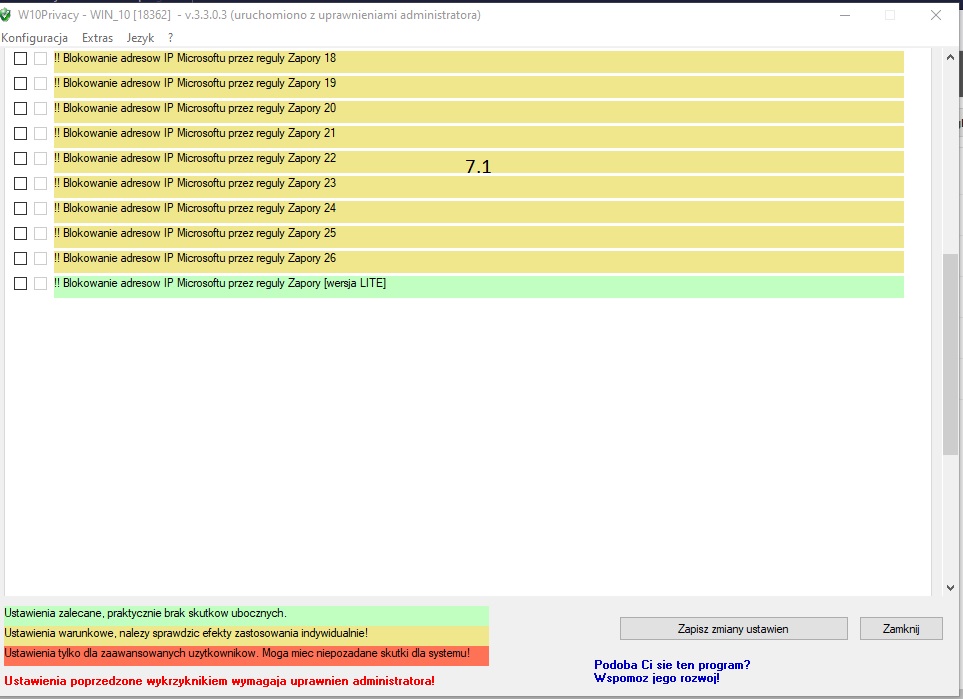Select text 'Blokowanie adresow IP ... Zapory 25'

[x=195, y=233]
